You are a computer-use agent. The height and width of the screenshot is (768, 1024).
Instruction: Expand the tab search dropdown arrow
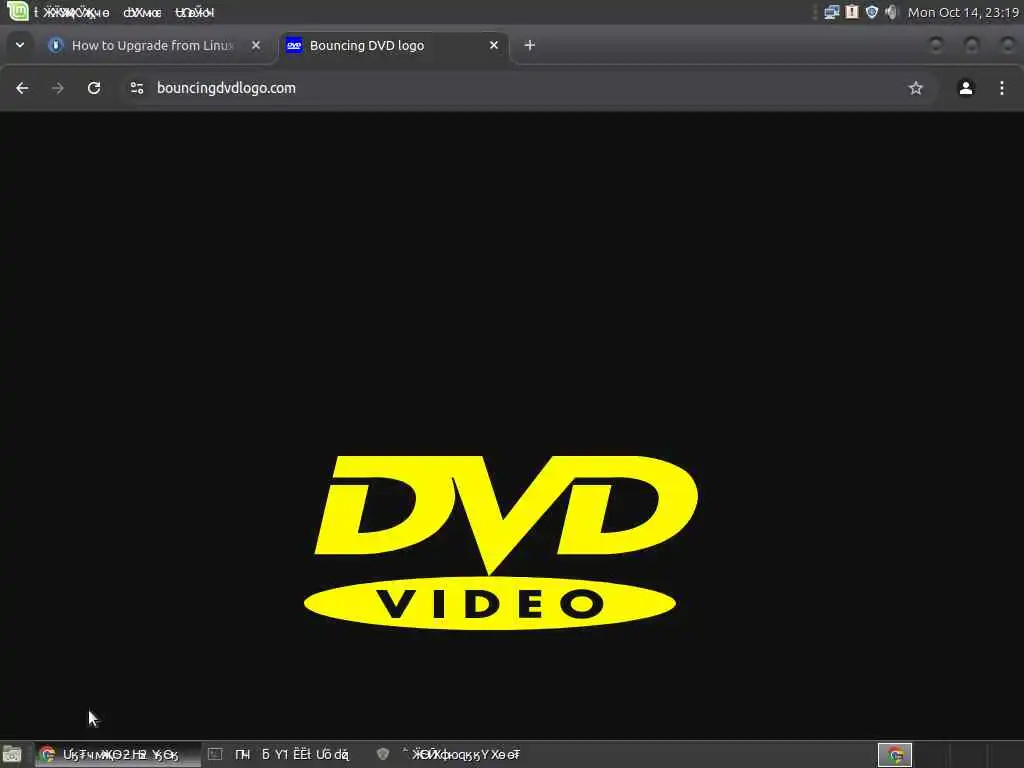[20, 45]
